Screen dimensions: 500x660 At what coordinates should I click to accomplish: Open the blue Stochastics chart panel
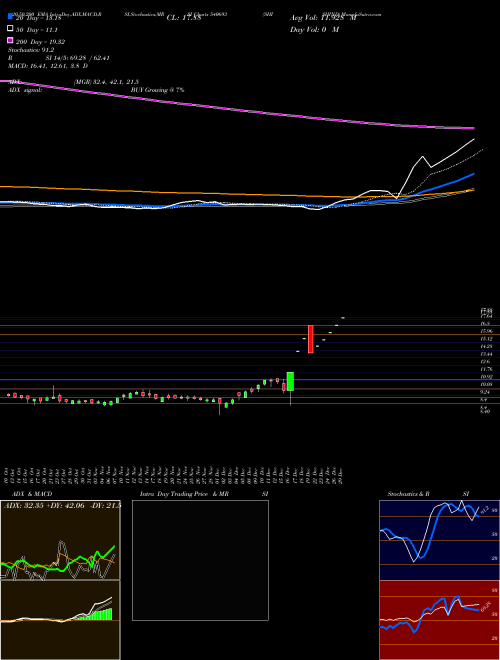(439, 540)
